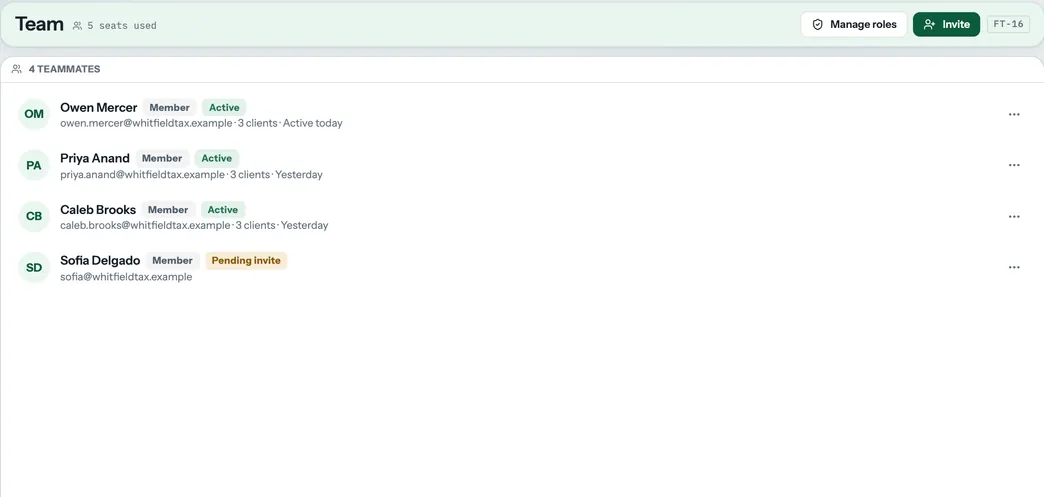1044x497 pixels.
Task: Click Priya Anand's Member role badge
Action: point(162,158)
